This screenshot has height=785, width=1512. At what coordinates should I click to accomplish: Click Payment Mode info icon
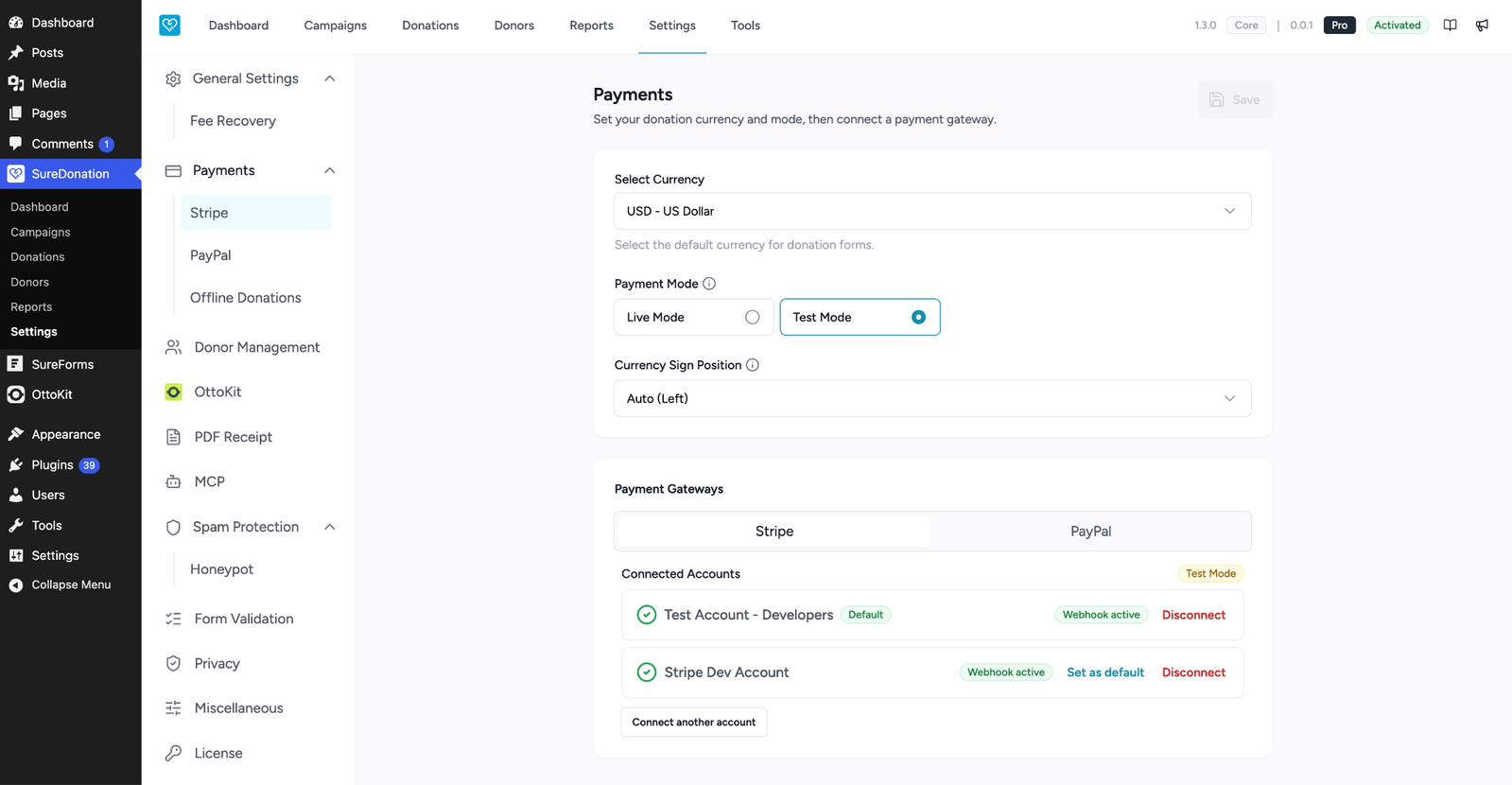coord(709,284)
